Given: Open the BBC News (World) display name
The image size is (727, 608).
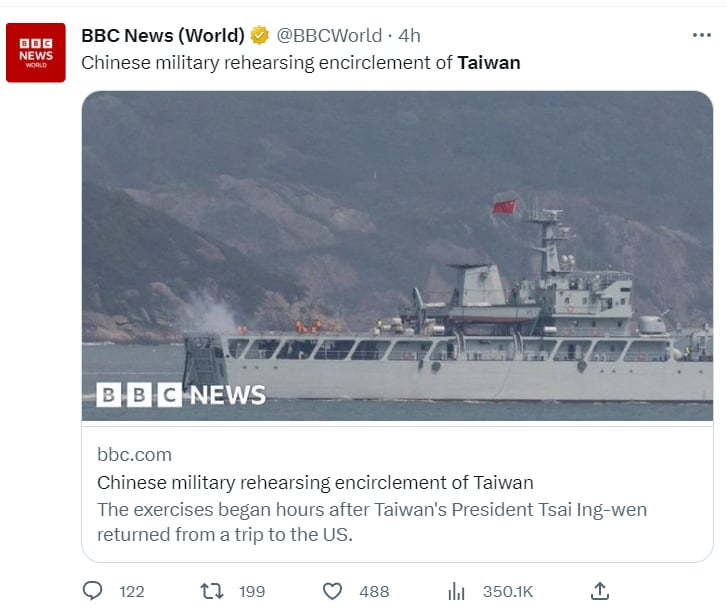Looking at the screenshot, I should point(163,35).
